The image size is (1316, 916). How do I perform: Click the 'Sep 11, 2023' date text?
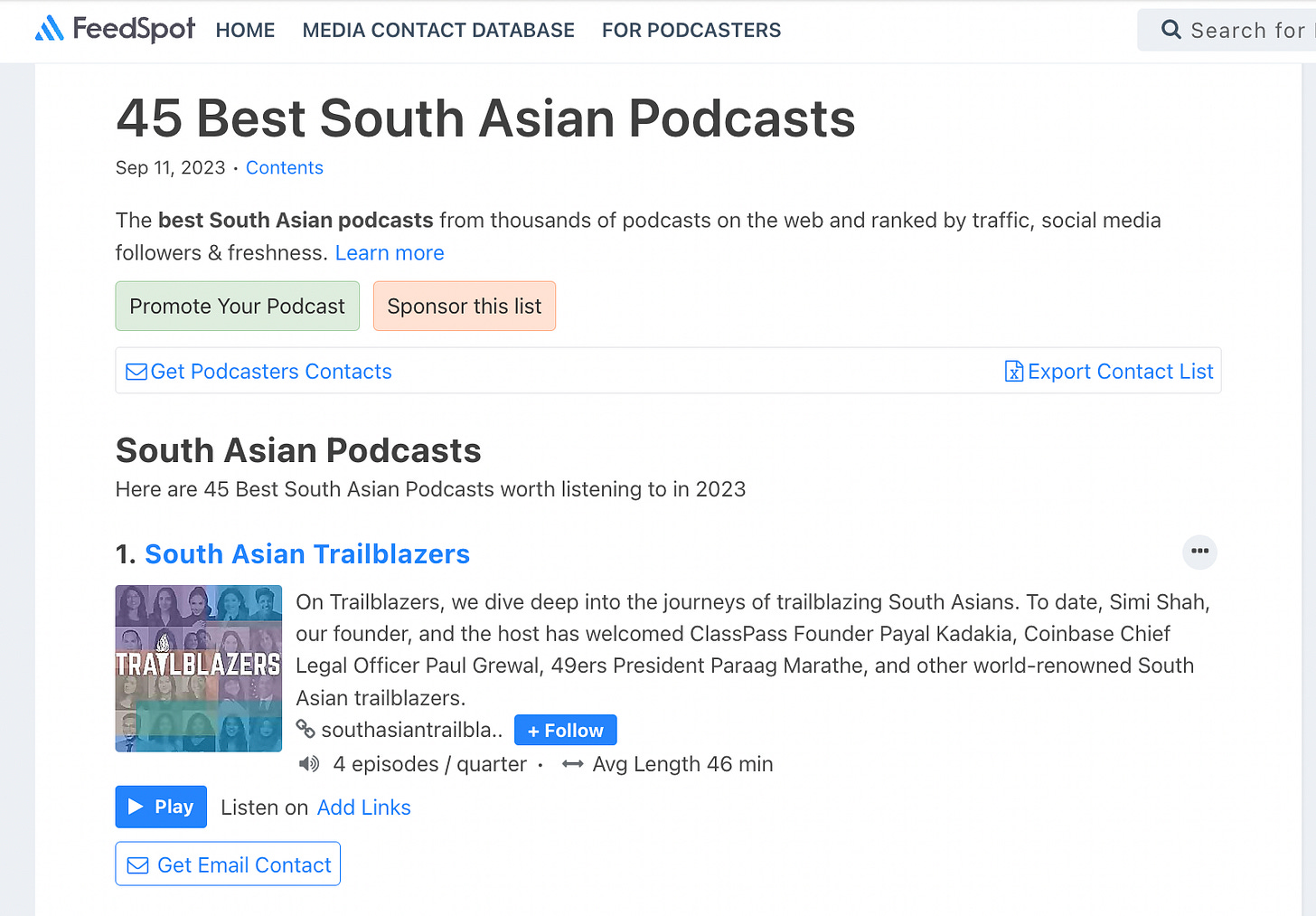point(171,168)
